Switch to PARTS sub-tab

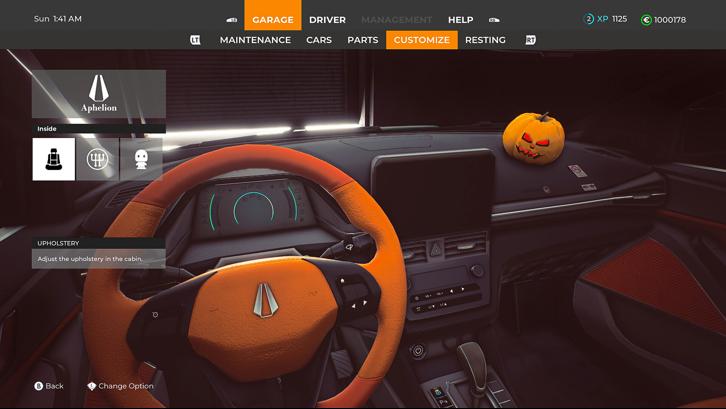pyautogui.click(x=363, y=40)
